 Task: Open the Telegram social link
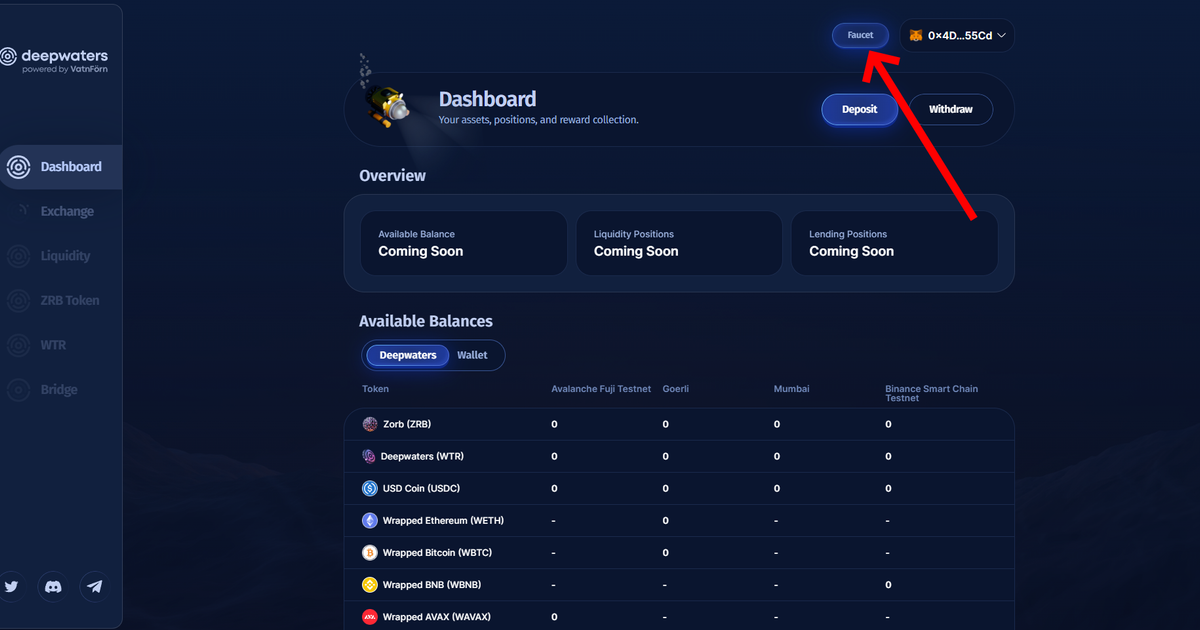[94, 587]
